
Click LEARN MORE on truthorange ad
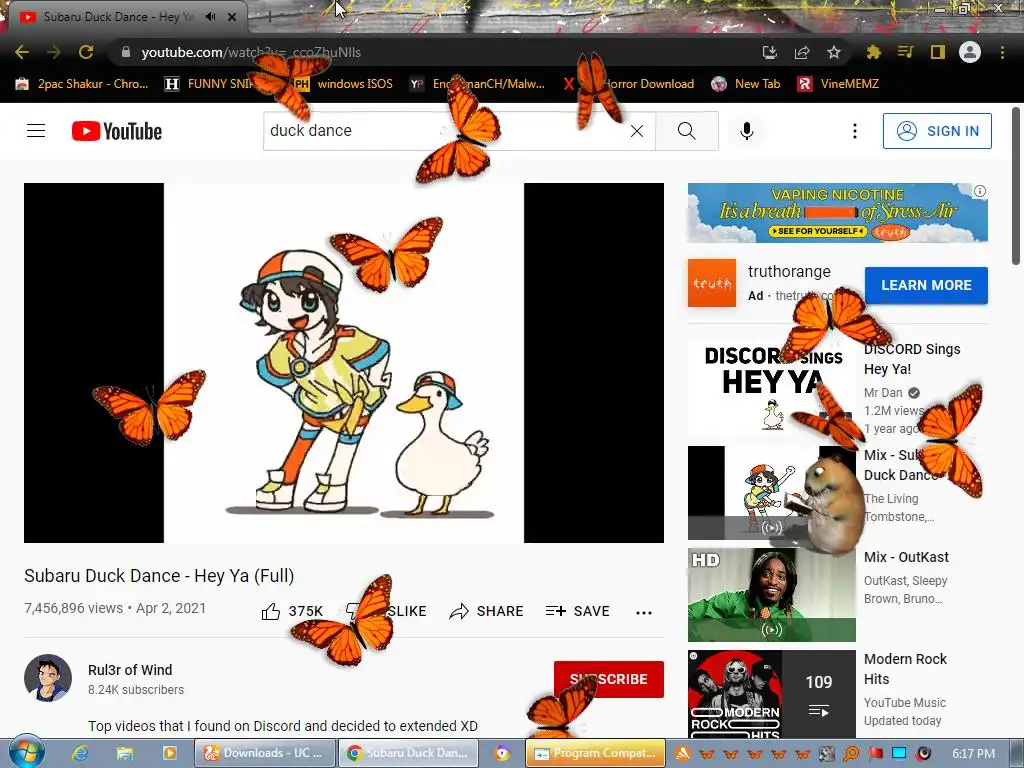tap(926, 285)
